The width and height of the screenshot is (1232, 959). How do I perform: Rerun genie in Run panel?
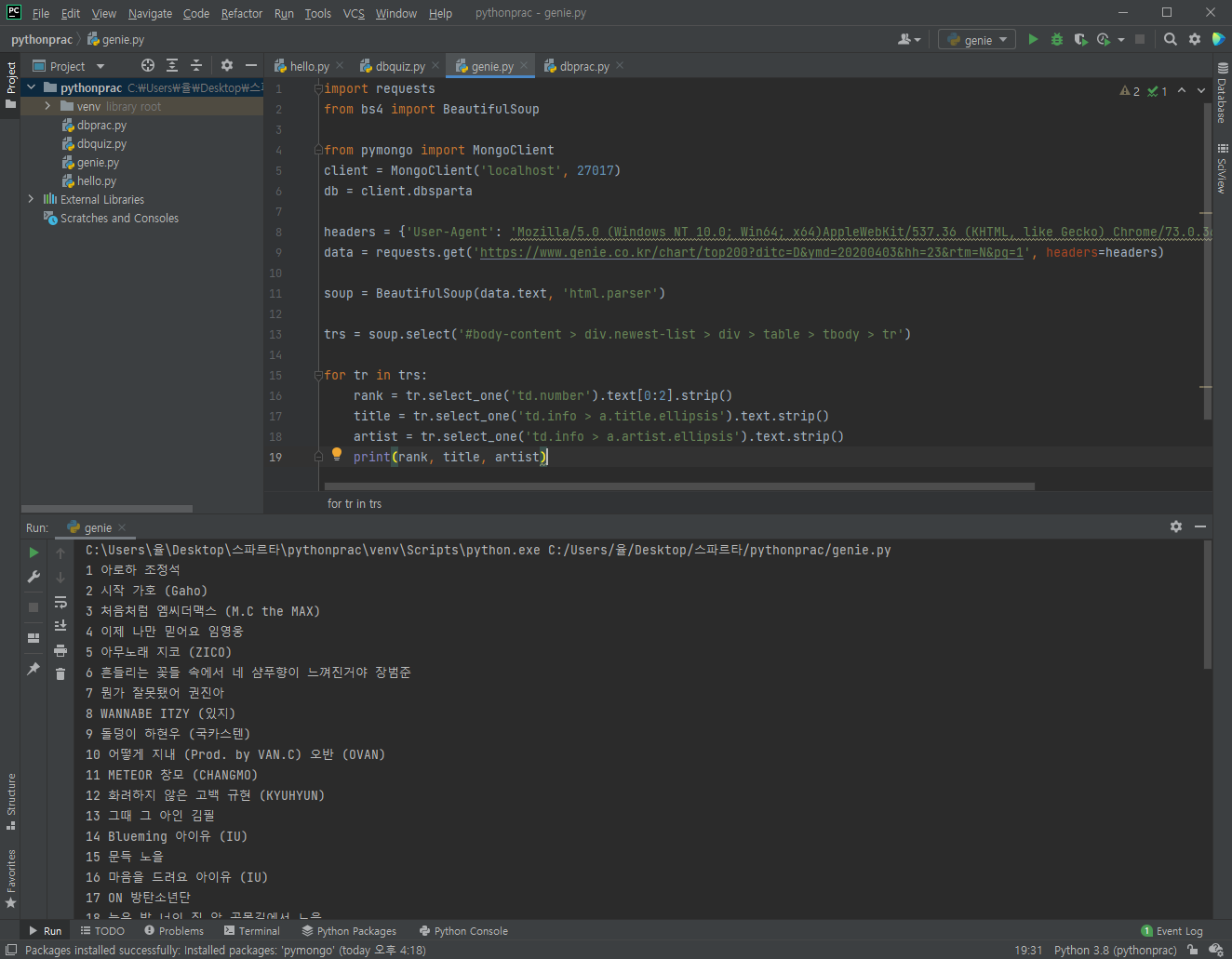click(33, 553)
